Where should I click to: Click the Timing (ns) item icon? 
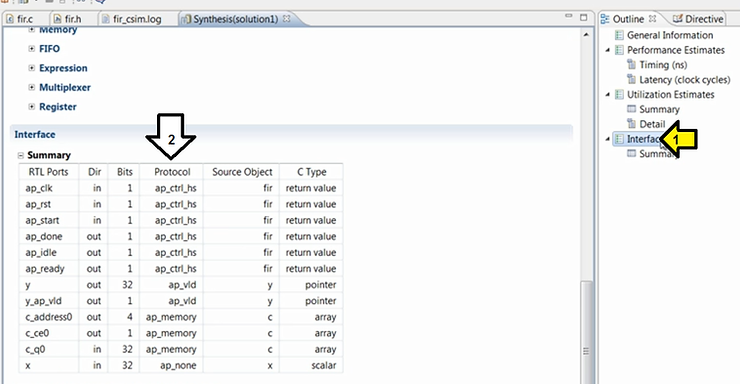click(631, 65)
